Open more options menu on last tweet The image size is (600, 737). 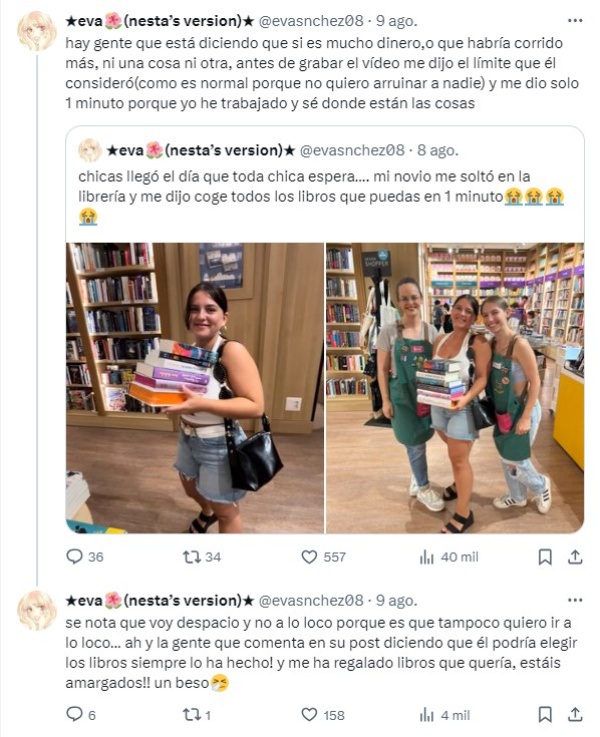(x=575, y=600)
